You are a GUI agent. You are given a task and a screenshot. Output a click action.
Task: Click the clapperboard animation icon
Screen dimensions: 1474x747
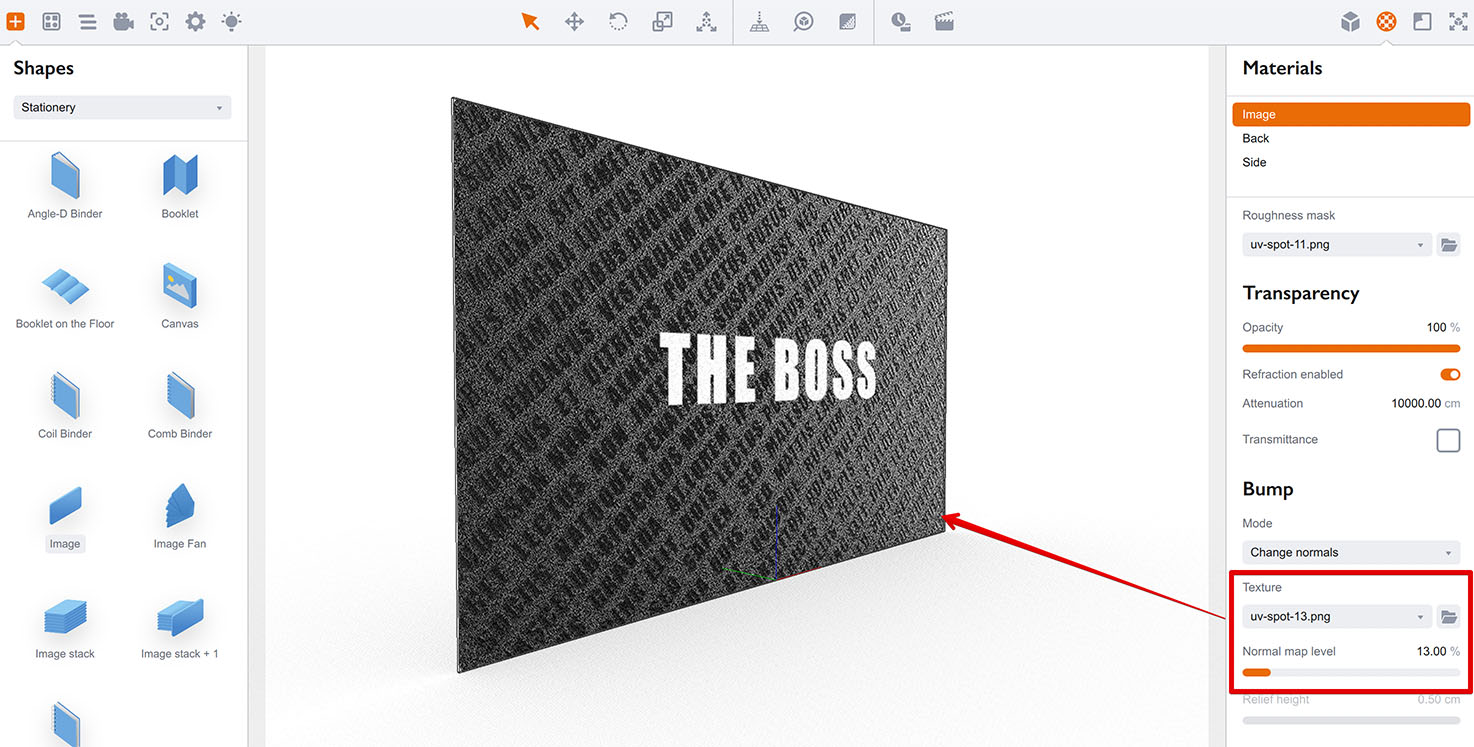(x=944, y=21)
